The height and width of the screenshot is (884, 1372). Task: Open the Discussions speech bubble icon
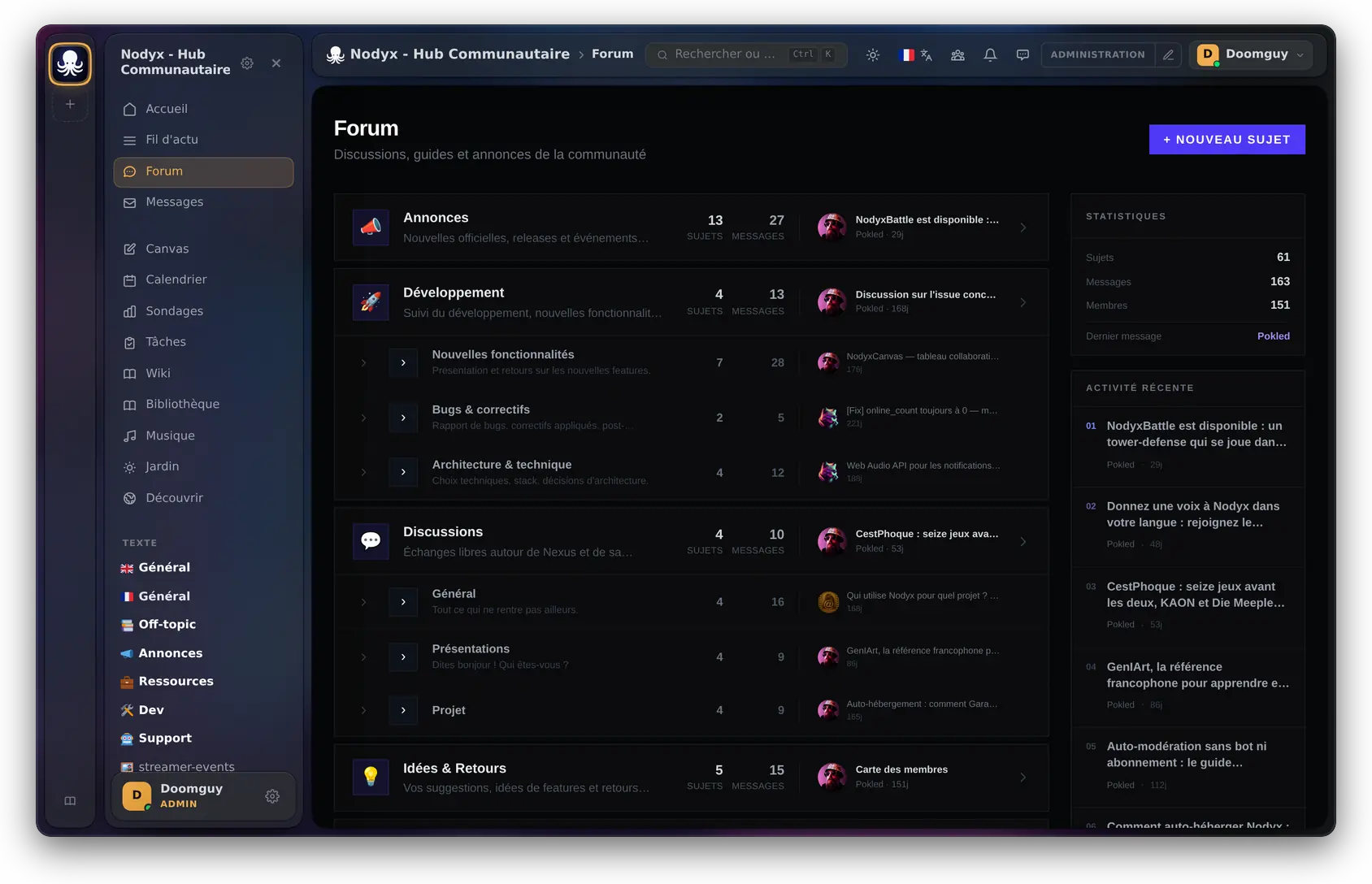(x=371, y=541)
